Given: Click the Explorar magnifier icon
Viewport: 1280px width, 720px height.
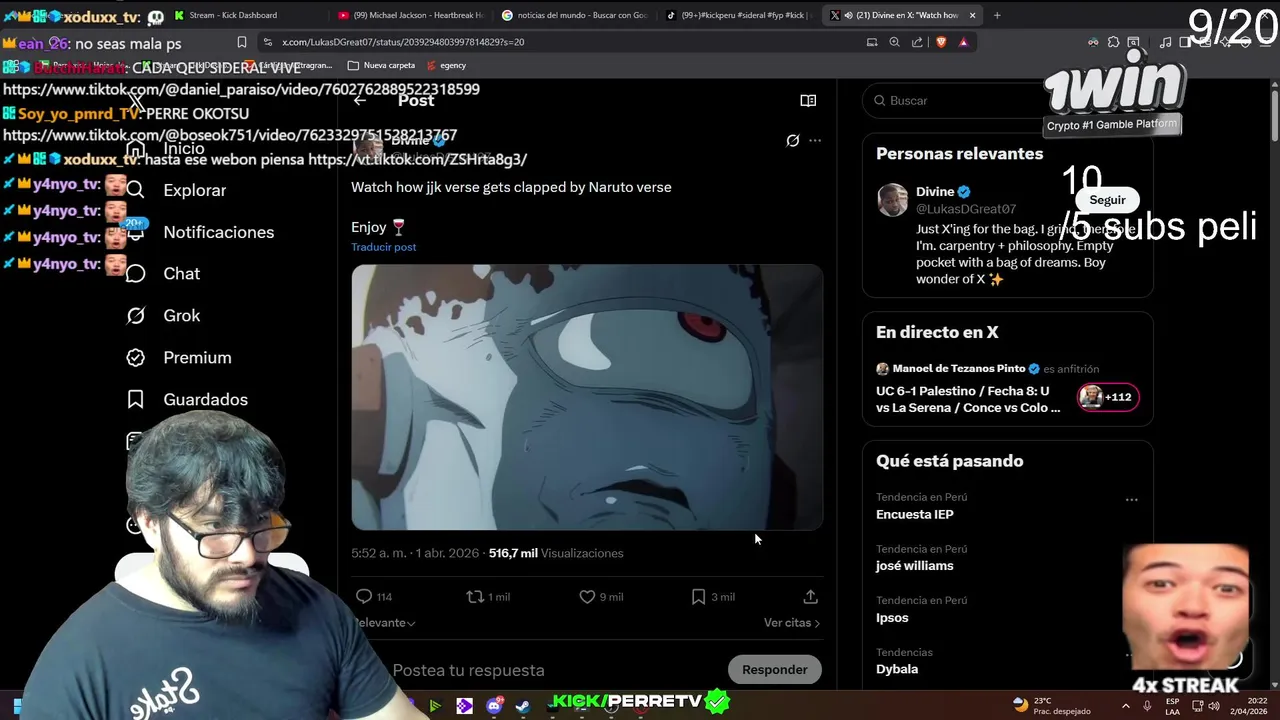Looking at the screenshot, I should pos(136,190).
